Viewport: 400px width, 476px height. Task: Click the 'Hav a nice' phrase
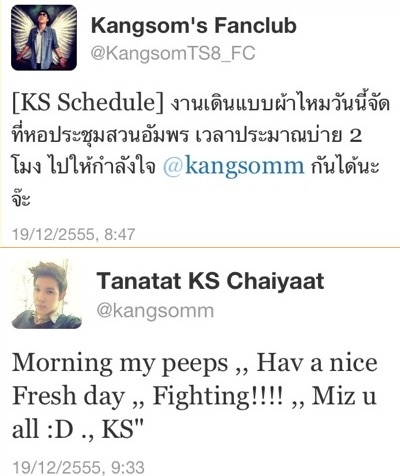pos(317,363)
